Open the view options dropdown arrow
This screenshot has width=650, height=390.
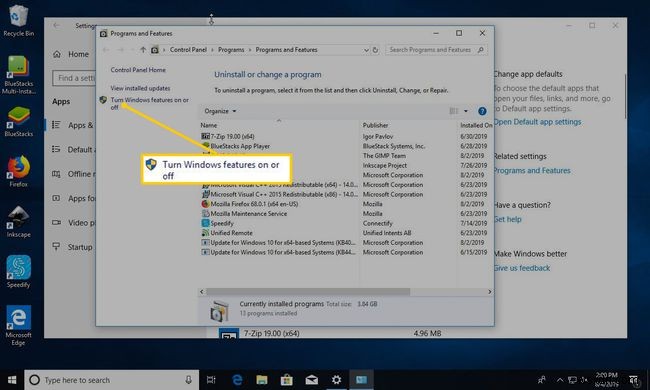click(466, 111)
